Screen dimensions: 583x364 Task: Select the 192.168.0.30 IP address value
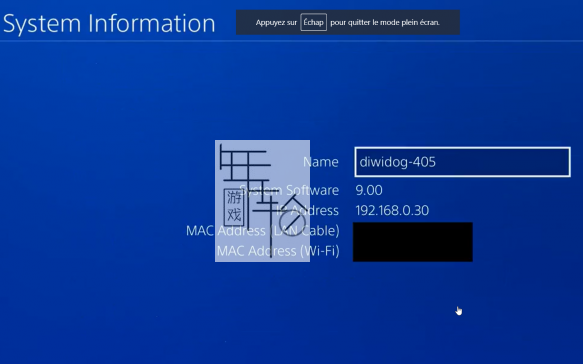[392, 210]
